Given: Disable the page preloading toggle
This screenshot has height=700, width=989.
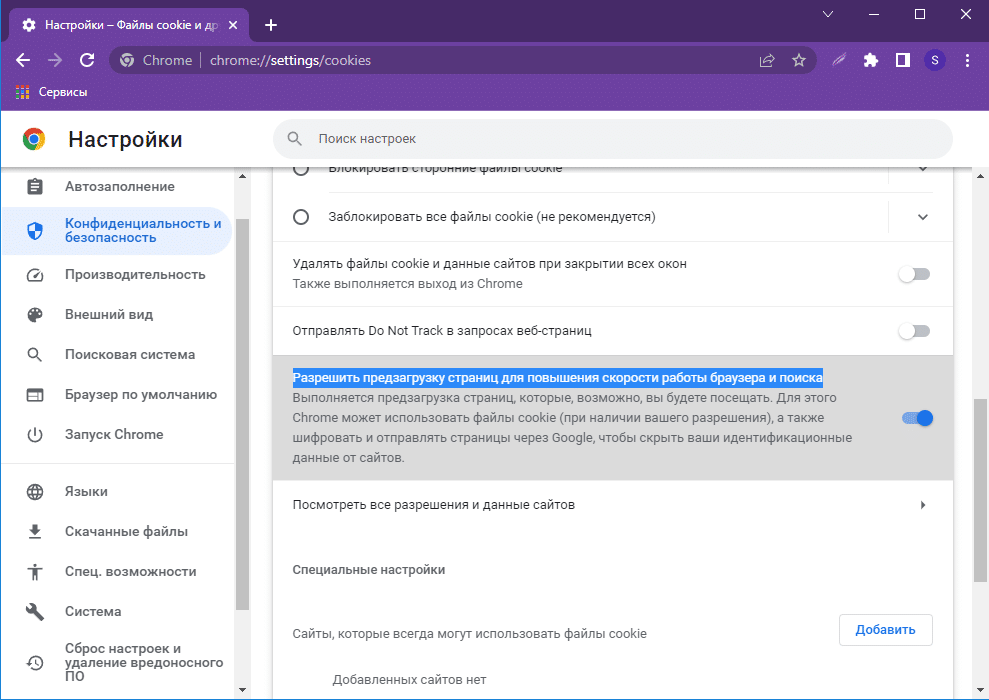Looking at the screenshot, I should click(x=917, y=418).
